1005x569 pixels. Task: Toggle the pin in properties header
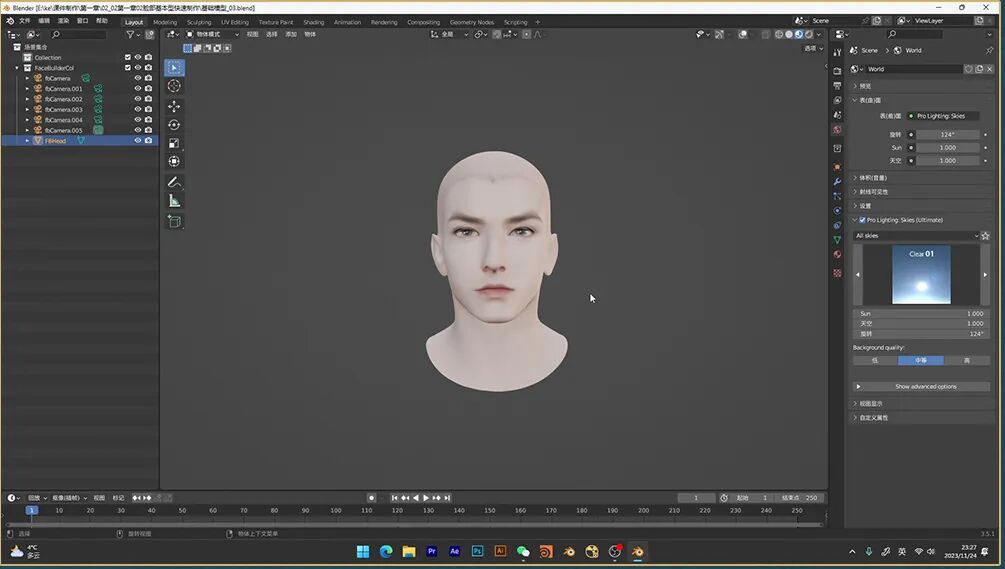[x=989, y=50]
